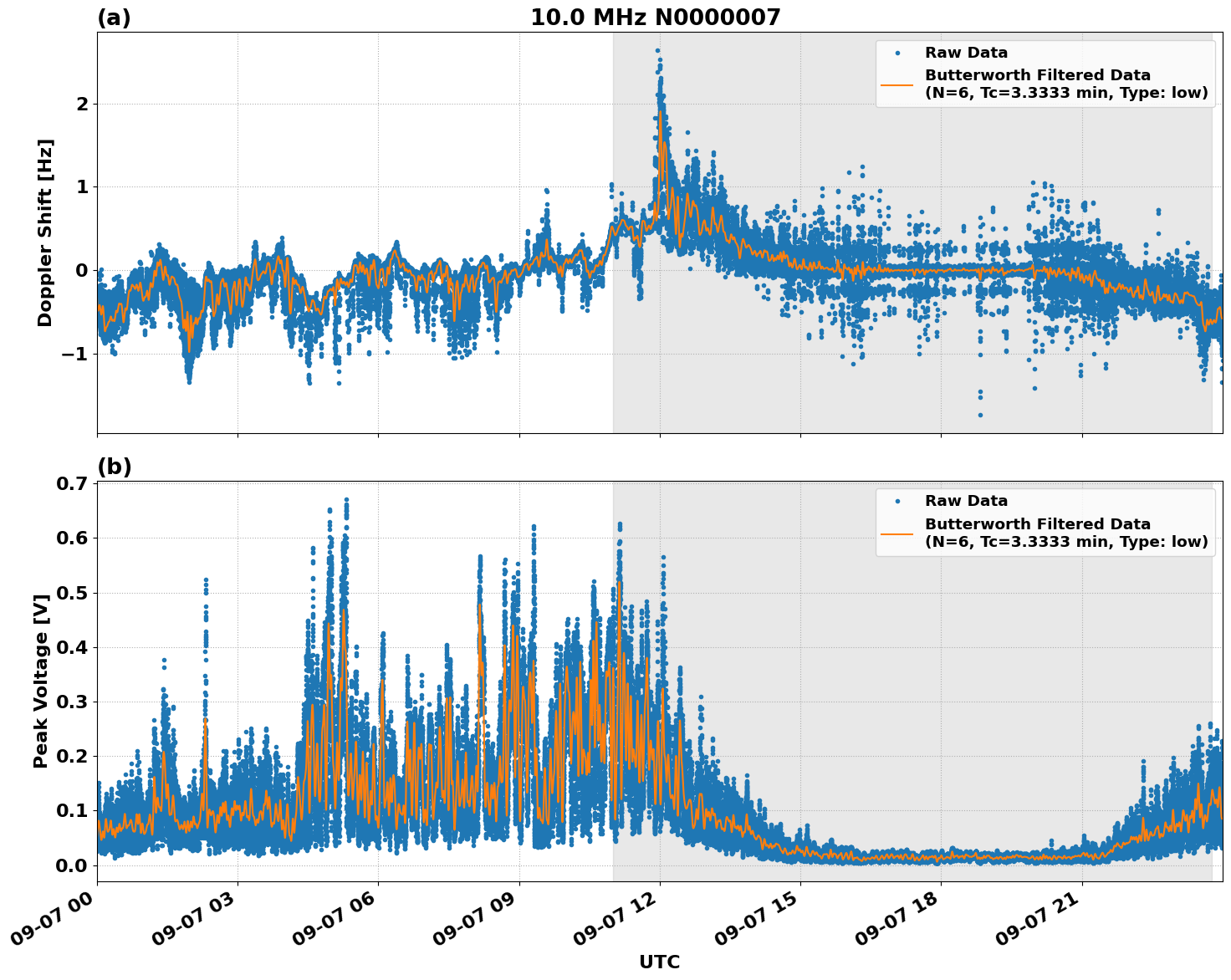This screenshot has height=980, width=1231.
Task: Select the Doppler Shift peak near 09-07 12
Action: [658, 59]
